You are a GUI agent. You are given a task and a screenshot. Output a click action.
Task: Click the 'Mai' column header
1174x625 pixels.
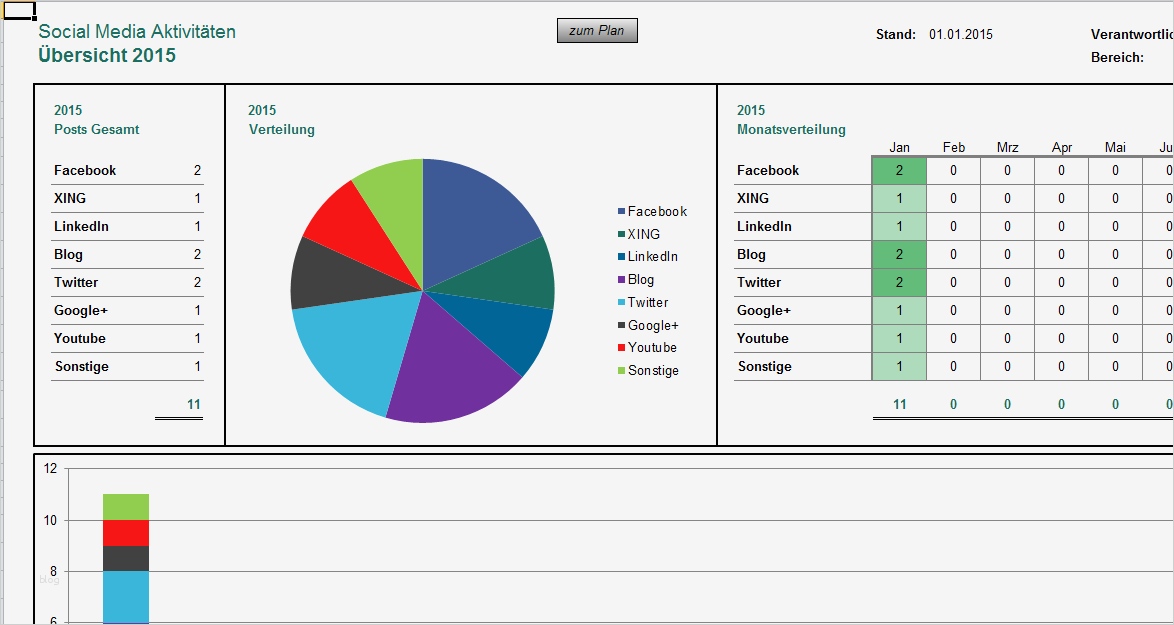click(1115, 147)
